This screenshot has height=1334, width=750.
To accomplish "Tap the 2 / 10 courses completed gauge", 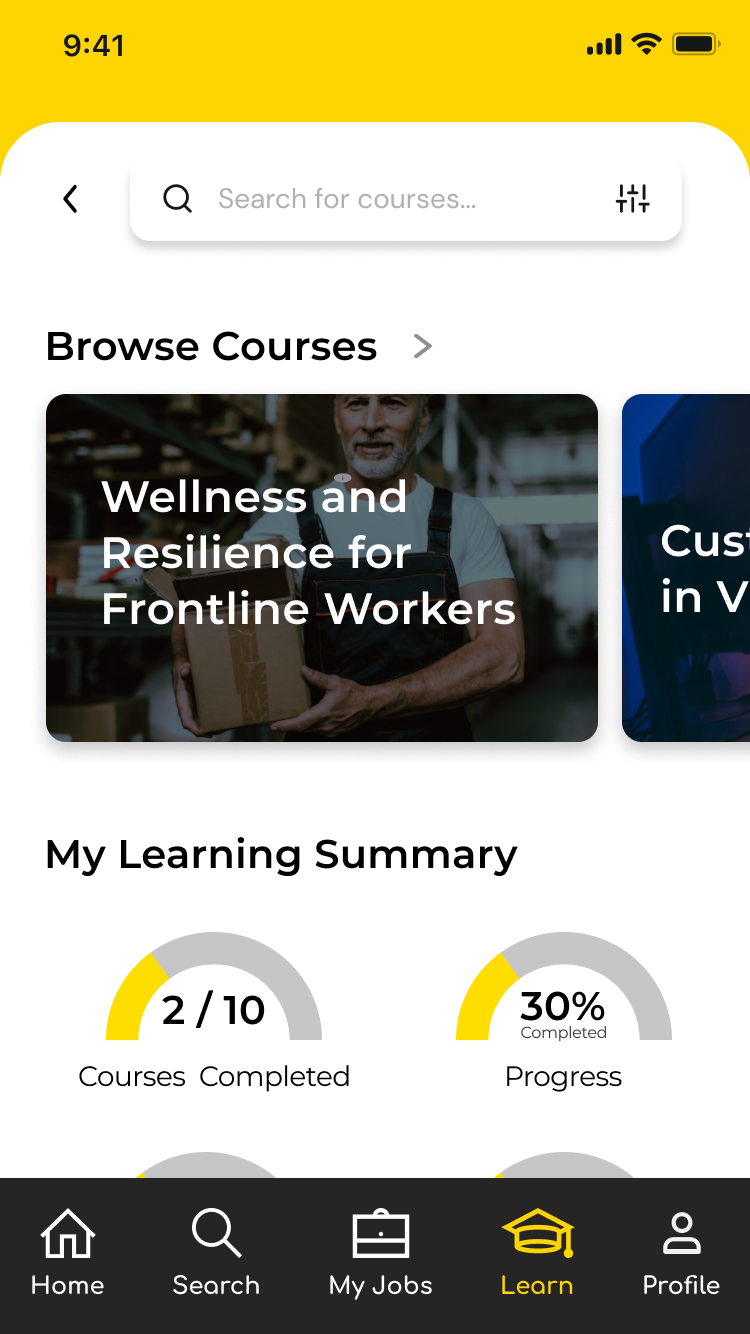I will 214,995.
